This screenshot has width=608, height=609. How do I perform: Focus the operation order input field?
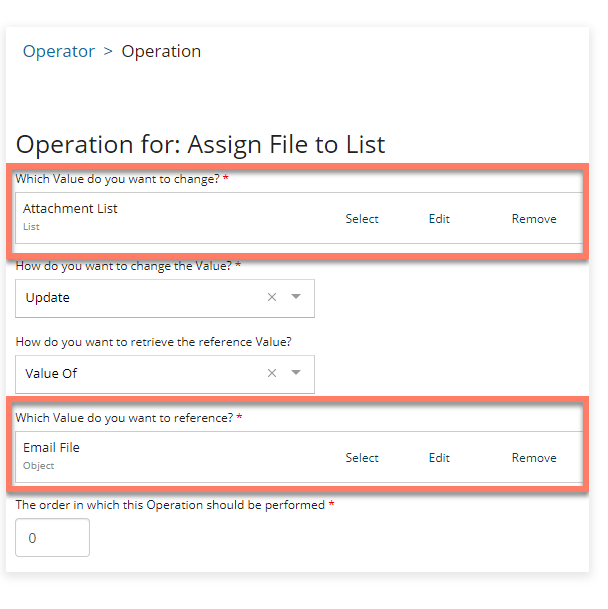point(52,538)
